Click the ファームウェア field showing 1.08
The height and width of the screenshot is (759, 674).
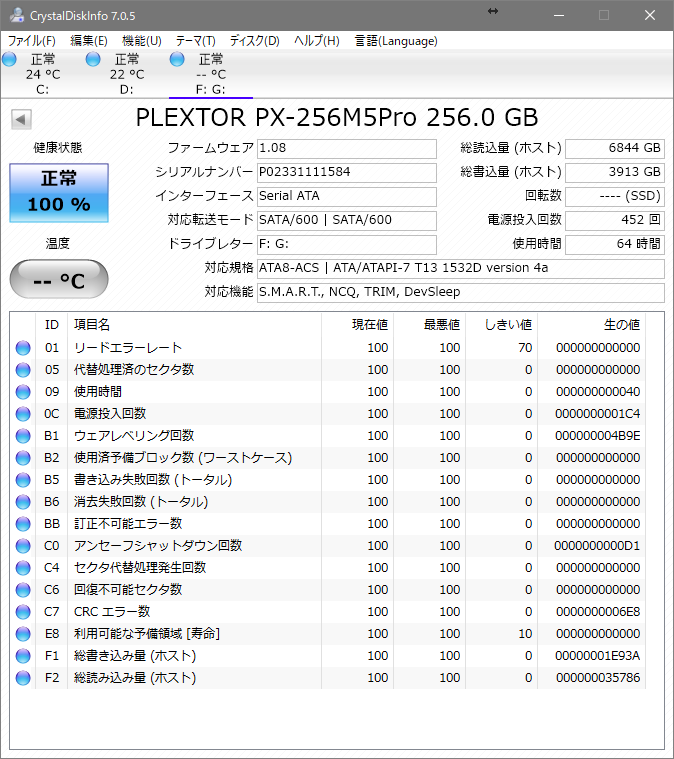coord(347,148)
